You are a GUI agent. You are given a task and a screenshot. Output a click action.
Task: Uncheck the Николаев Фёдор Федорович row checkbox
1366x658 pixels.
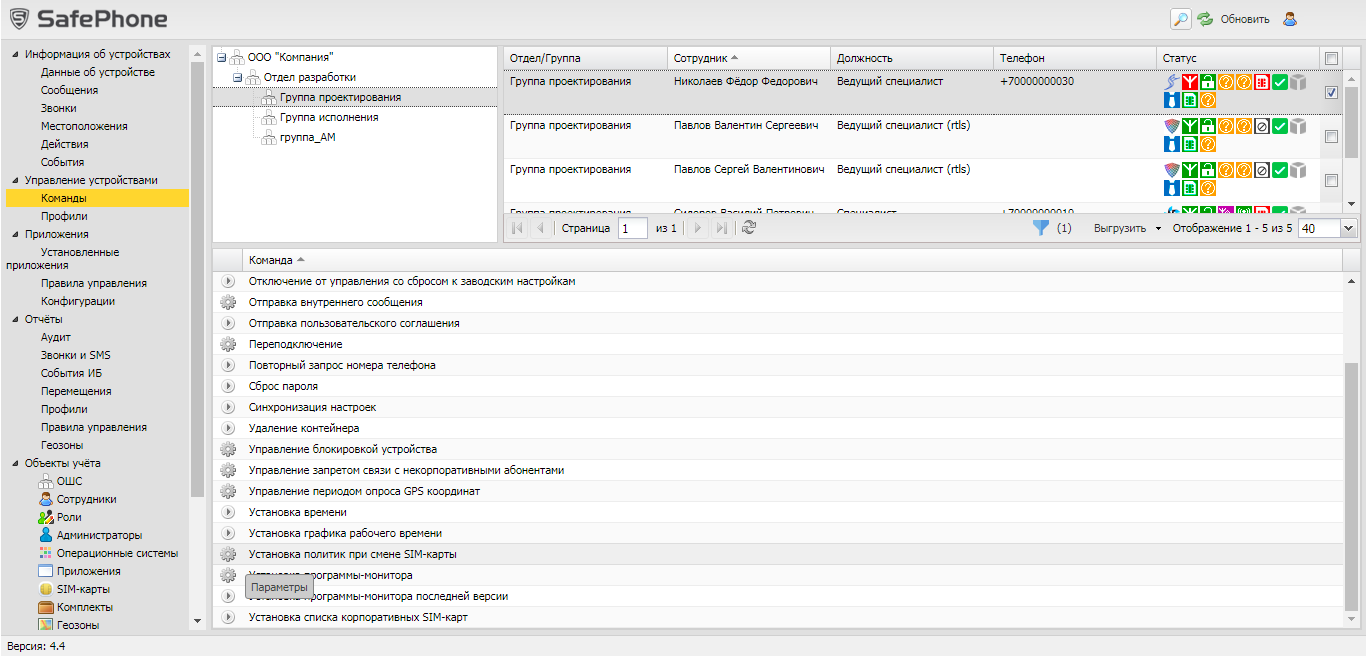pos(1331,92)
